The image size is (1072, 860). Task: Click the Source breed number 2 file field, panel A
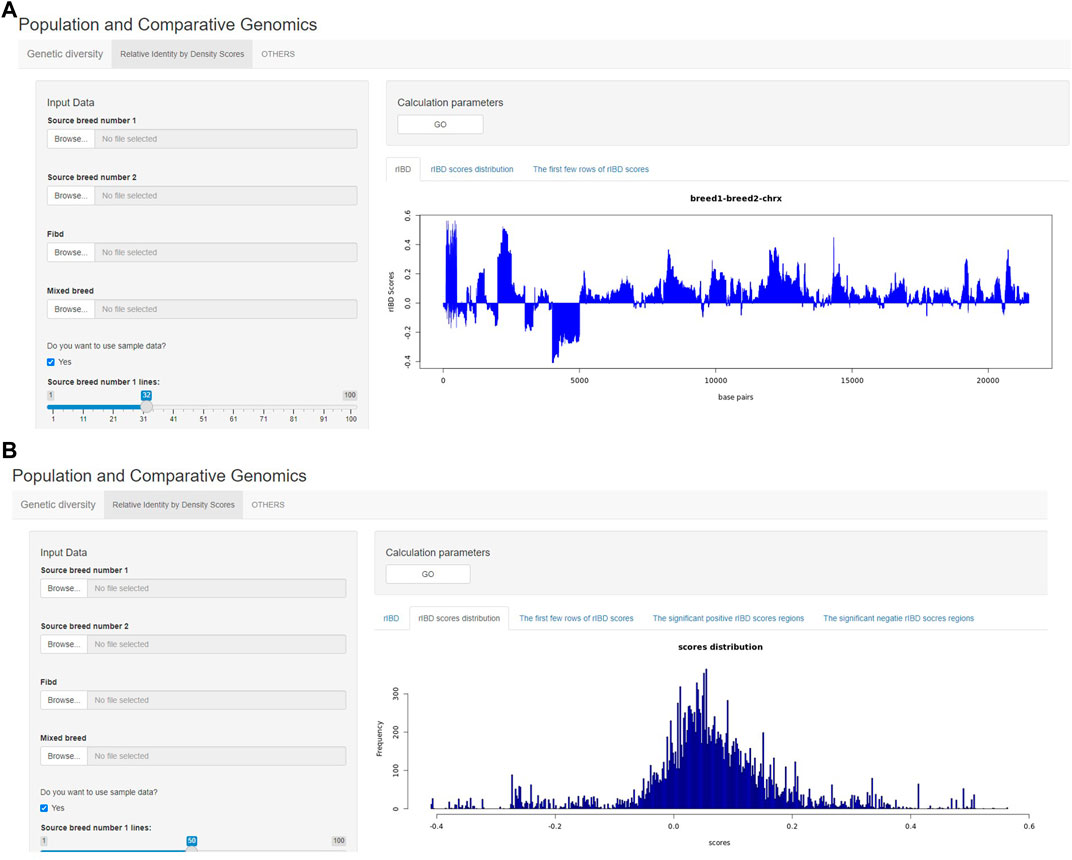click(226, 196)
